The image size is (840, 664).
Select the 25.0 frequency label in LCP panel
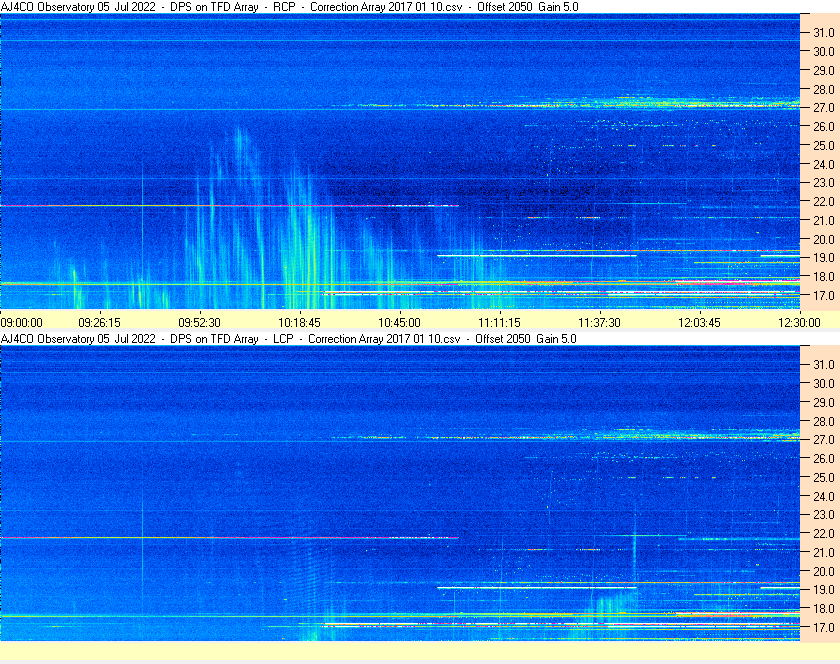823,477
